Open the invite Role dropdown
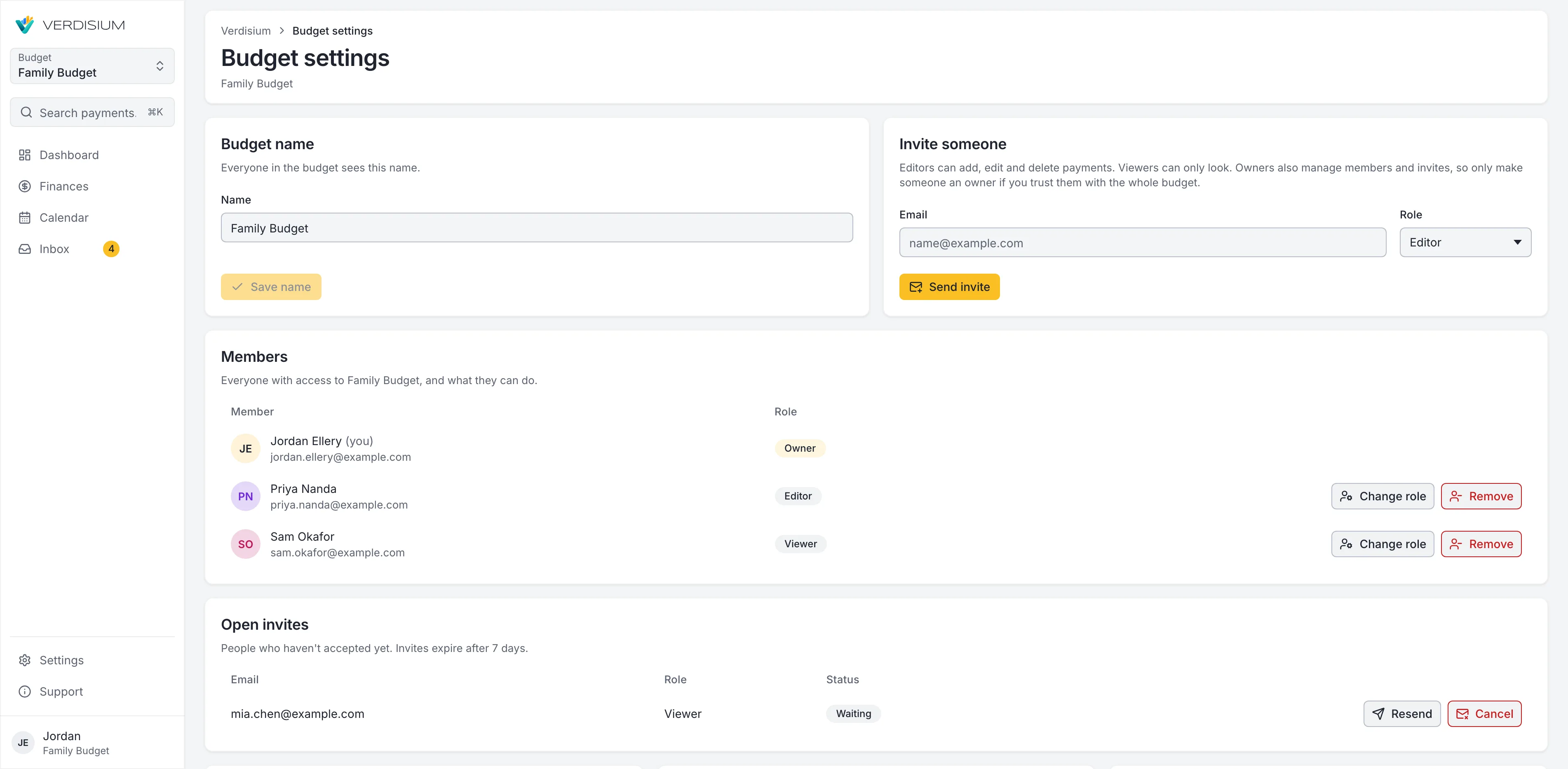This screenshot has height=769, width=1568. point(1465,243)
